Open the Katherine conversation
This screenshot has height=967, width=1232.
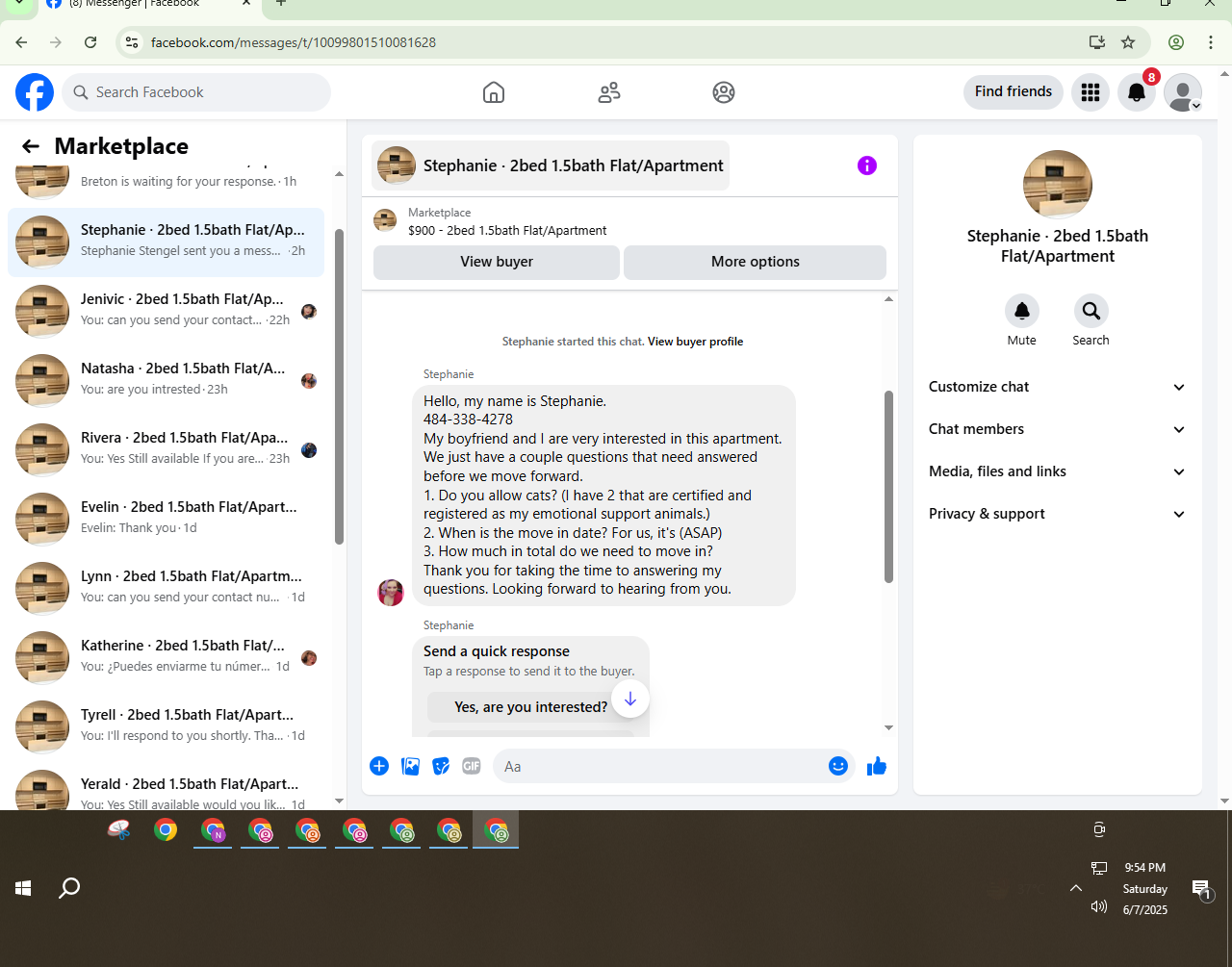[166, 658]
